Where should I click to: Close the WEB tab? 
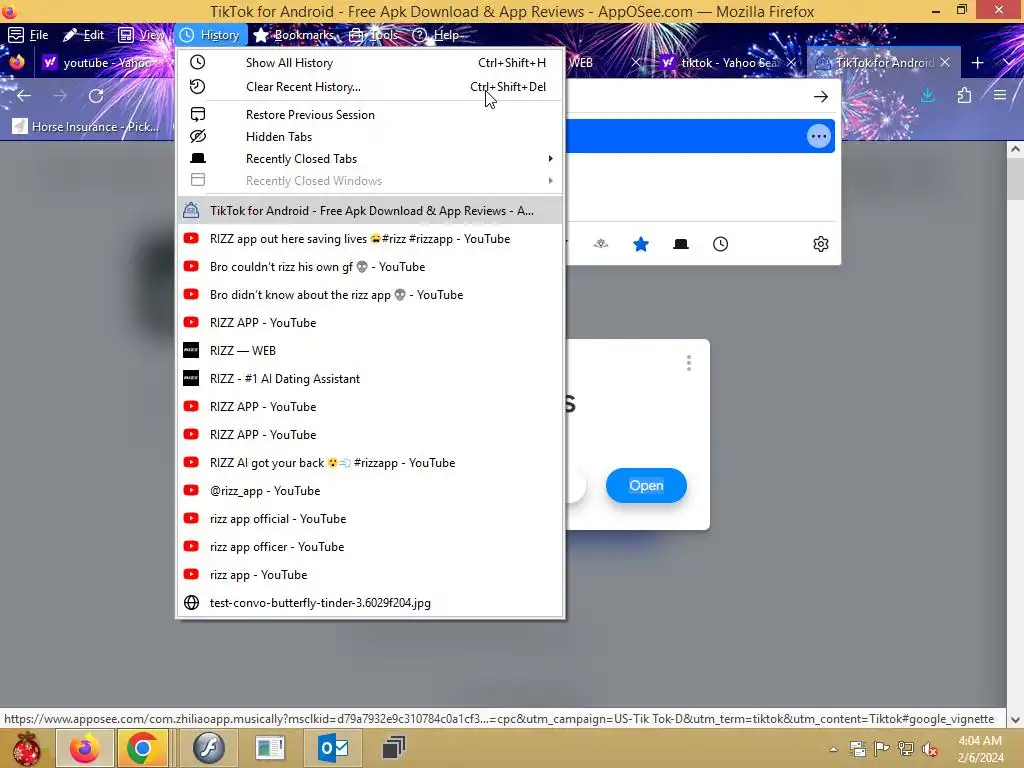click(x=636, y=63)
